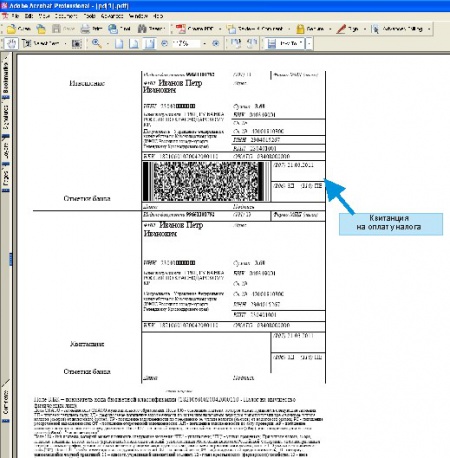
Task: Expand the Create PDF dropdown arrow
Action: (x=220, y=29)
